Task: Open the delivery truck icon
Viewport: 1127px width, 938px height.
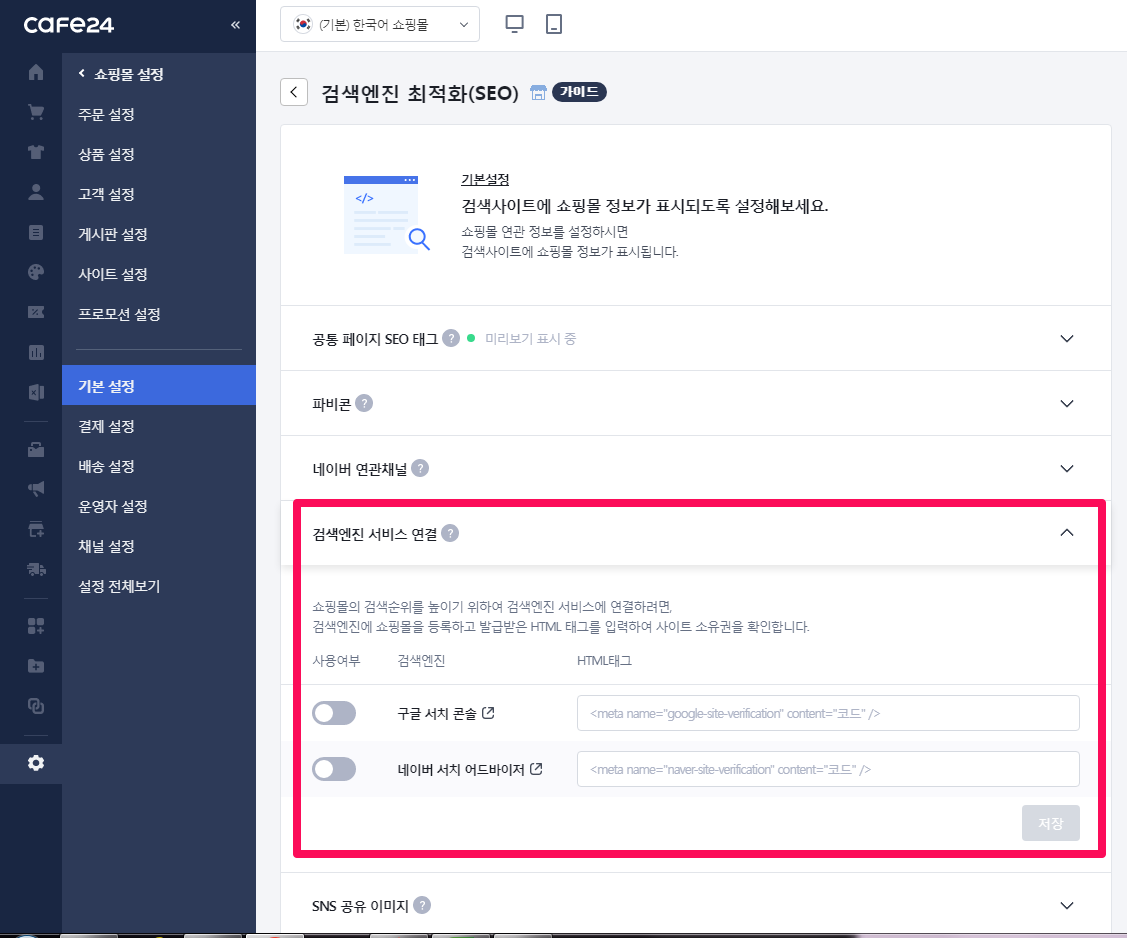Action: [36, 569]
